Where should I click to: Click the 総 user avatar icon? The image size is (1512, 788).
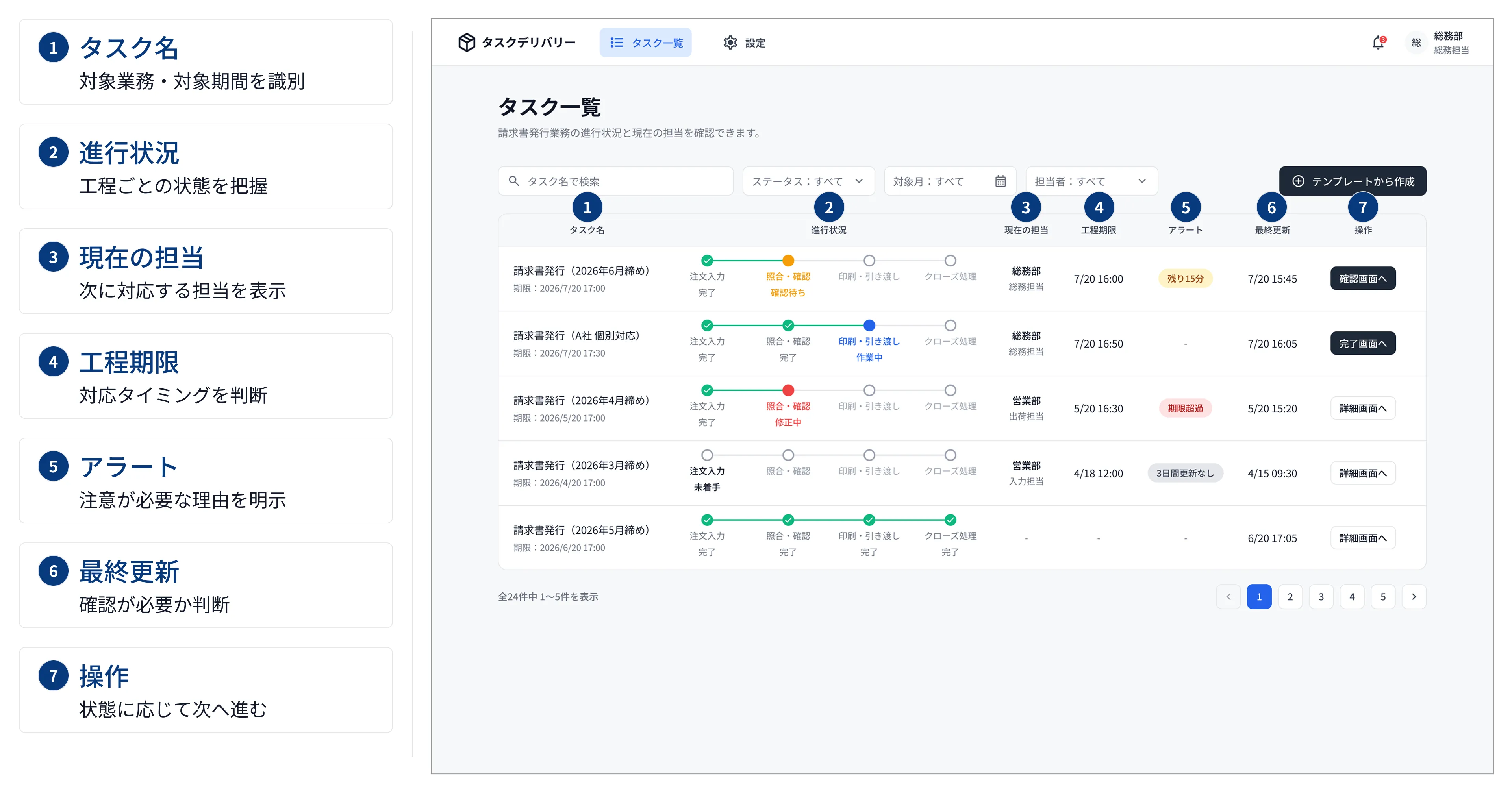[x=1416, y=43]
